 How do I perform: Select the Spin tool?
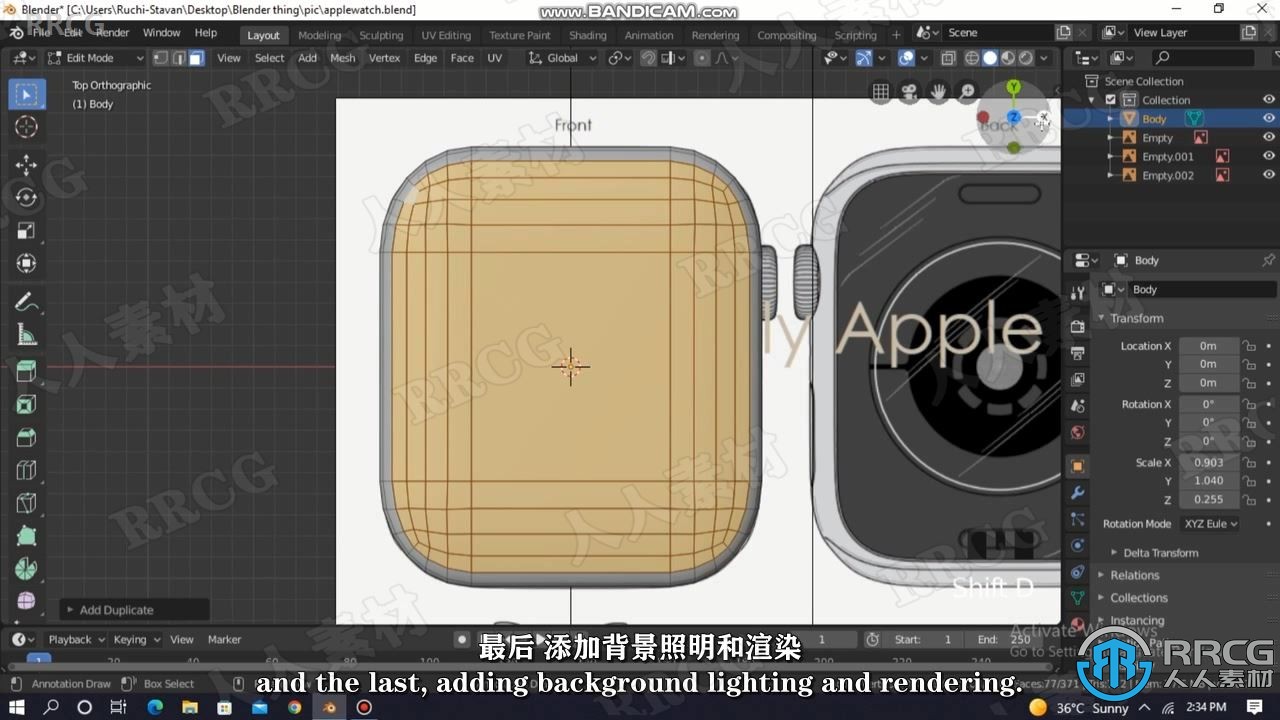(26, 569)
